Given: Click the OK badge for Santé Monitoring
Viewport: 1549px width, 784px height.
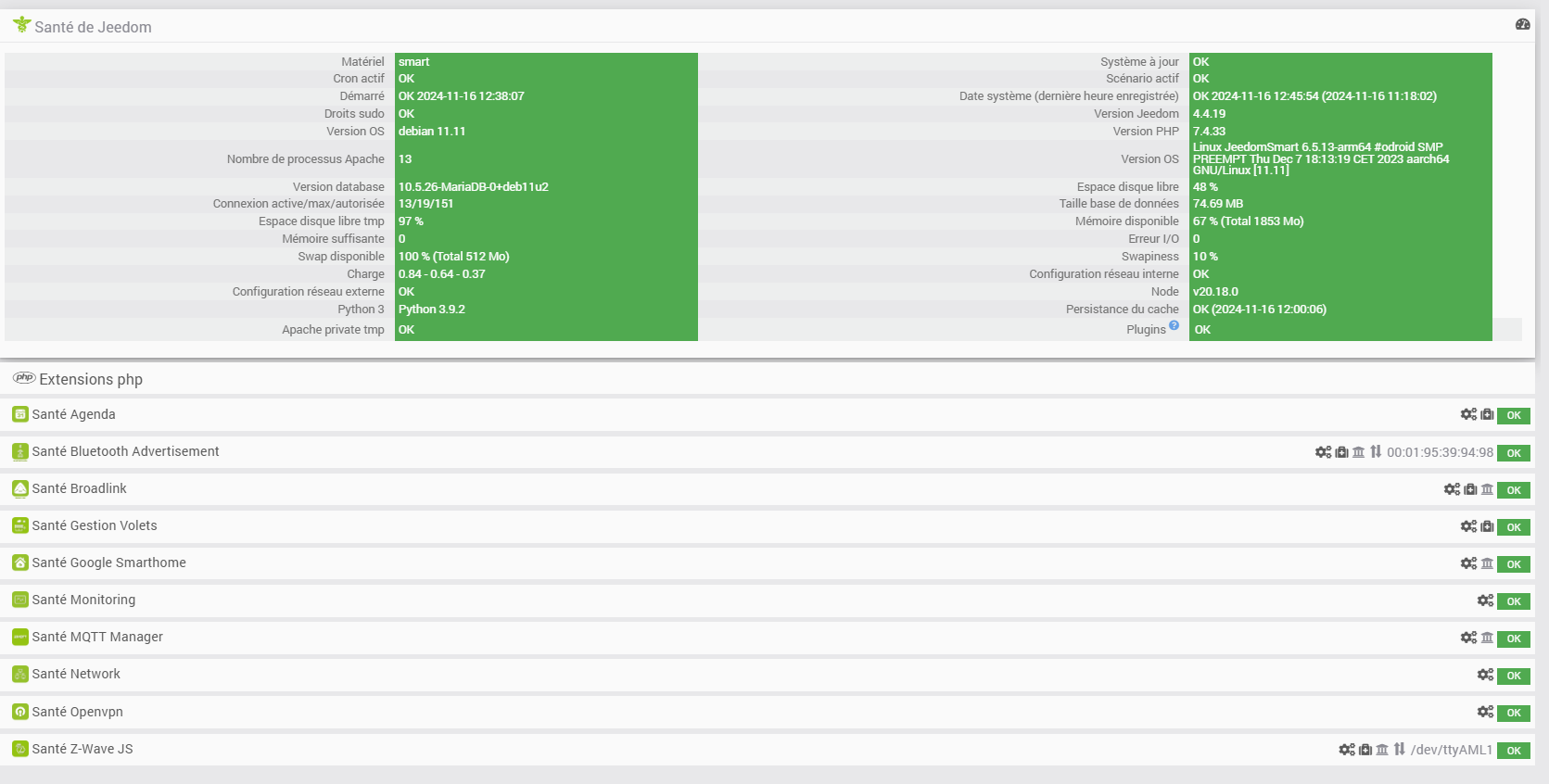Looking at the screenshot, I should (1514, 601).
